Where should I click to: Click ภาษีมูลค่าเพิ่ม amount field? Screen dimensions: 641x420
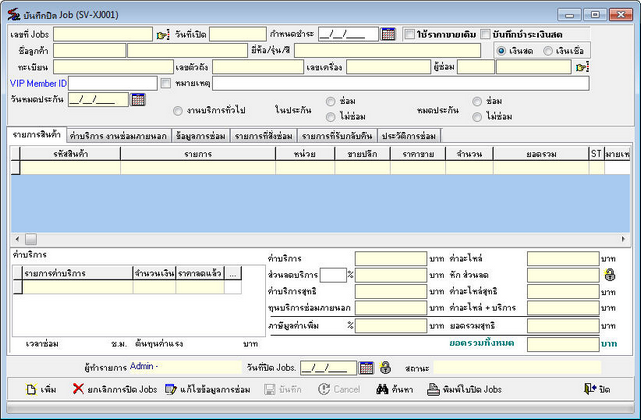[391, 326]
